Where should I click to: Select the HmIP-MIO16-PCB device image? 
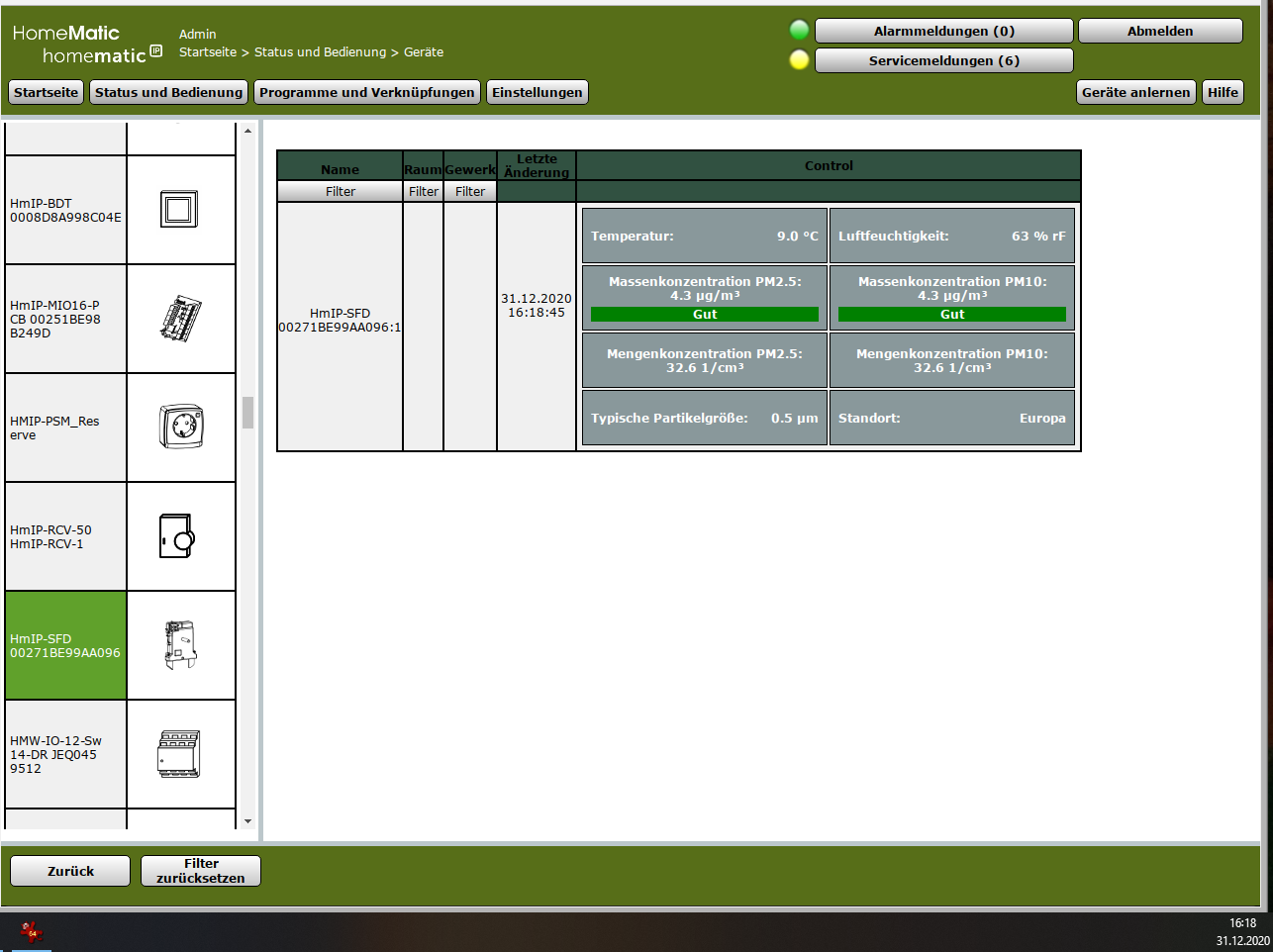181,319
